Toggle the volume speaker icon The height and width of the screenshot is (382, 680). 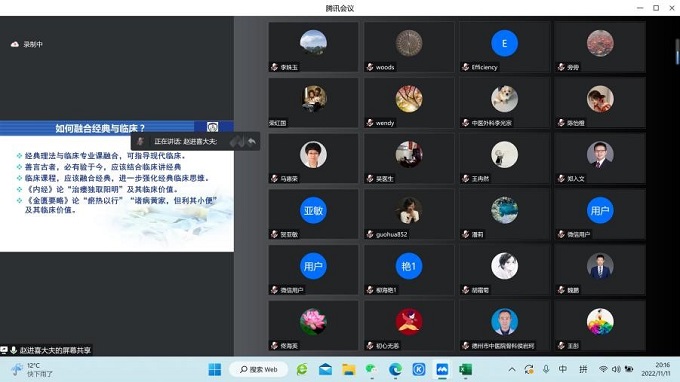click(x=616, y=369)
